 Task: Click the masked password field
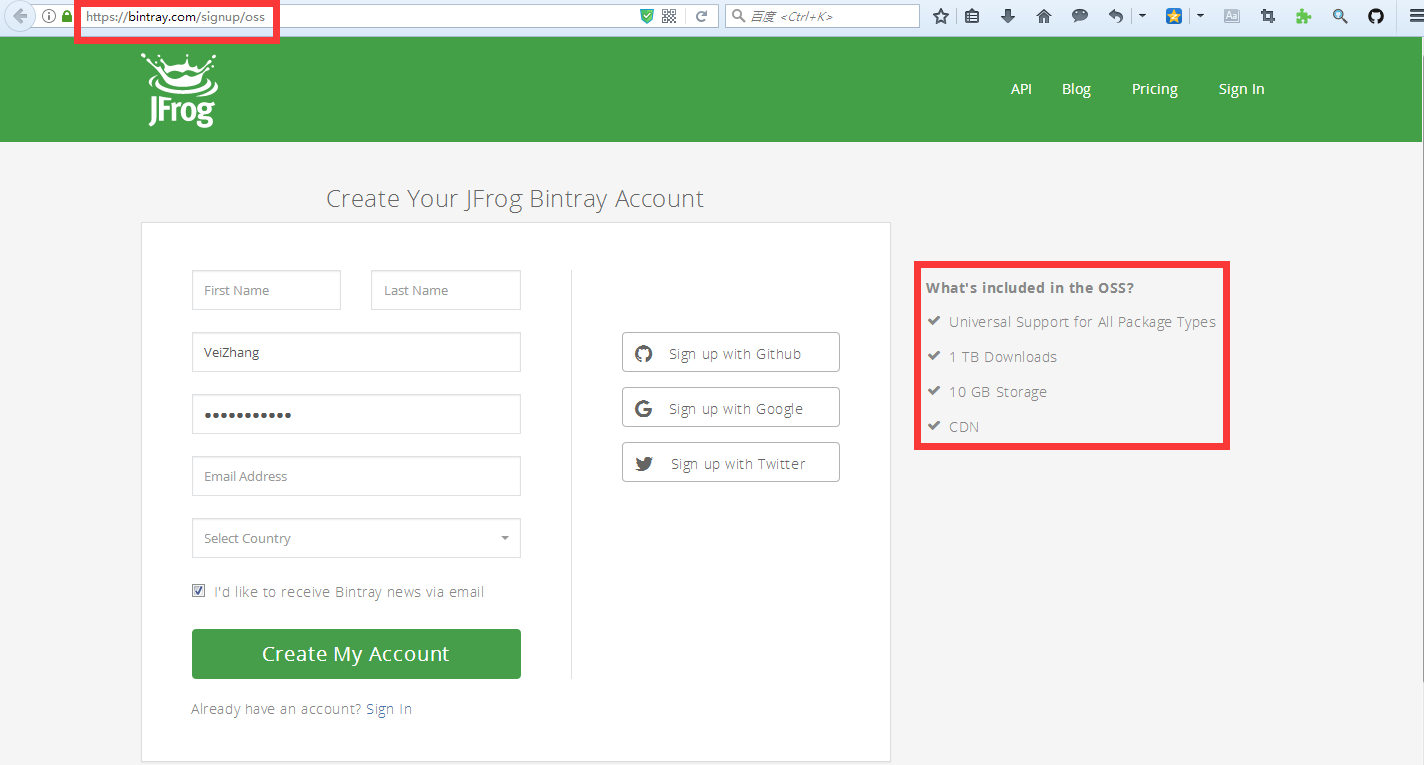(356, 414)
